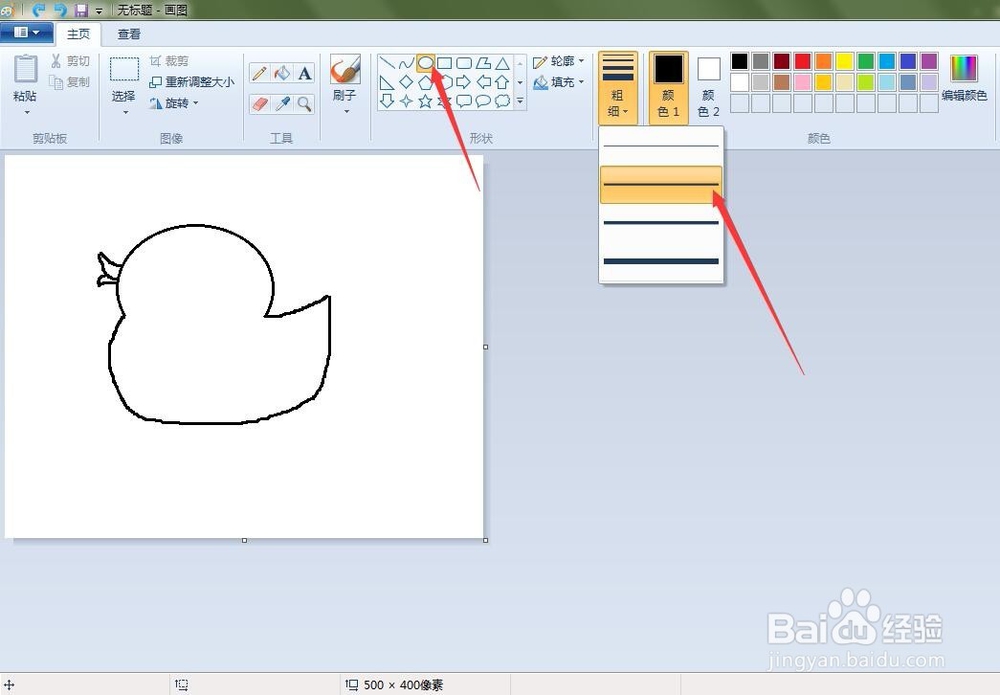Click the canvas bottom-right resize handle

pos(486,540)
